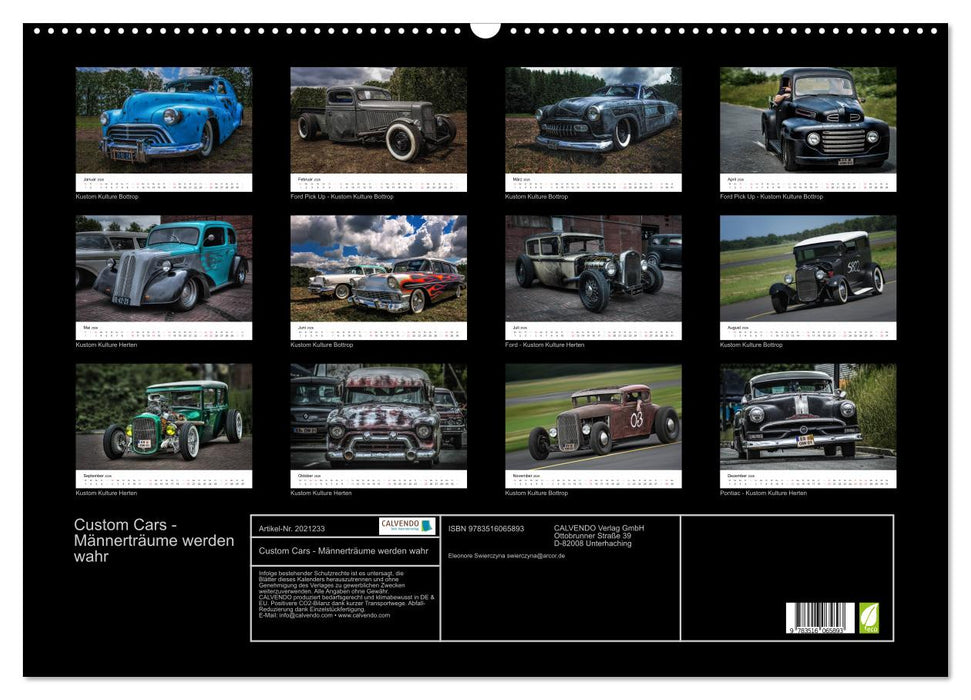Open the www.calvendo.com website link
This screenshot has height=700, width=971.
coord(363,617)
